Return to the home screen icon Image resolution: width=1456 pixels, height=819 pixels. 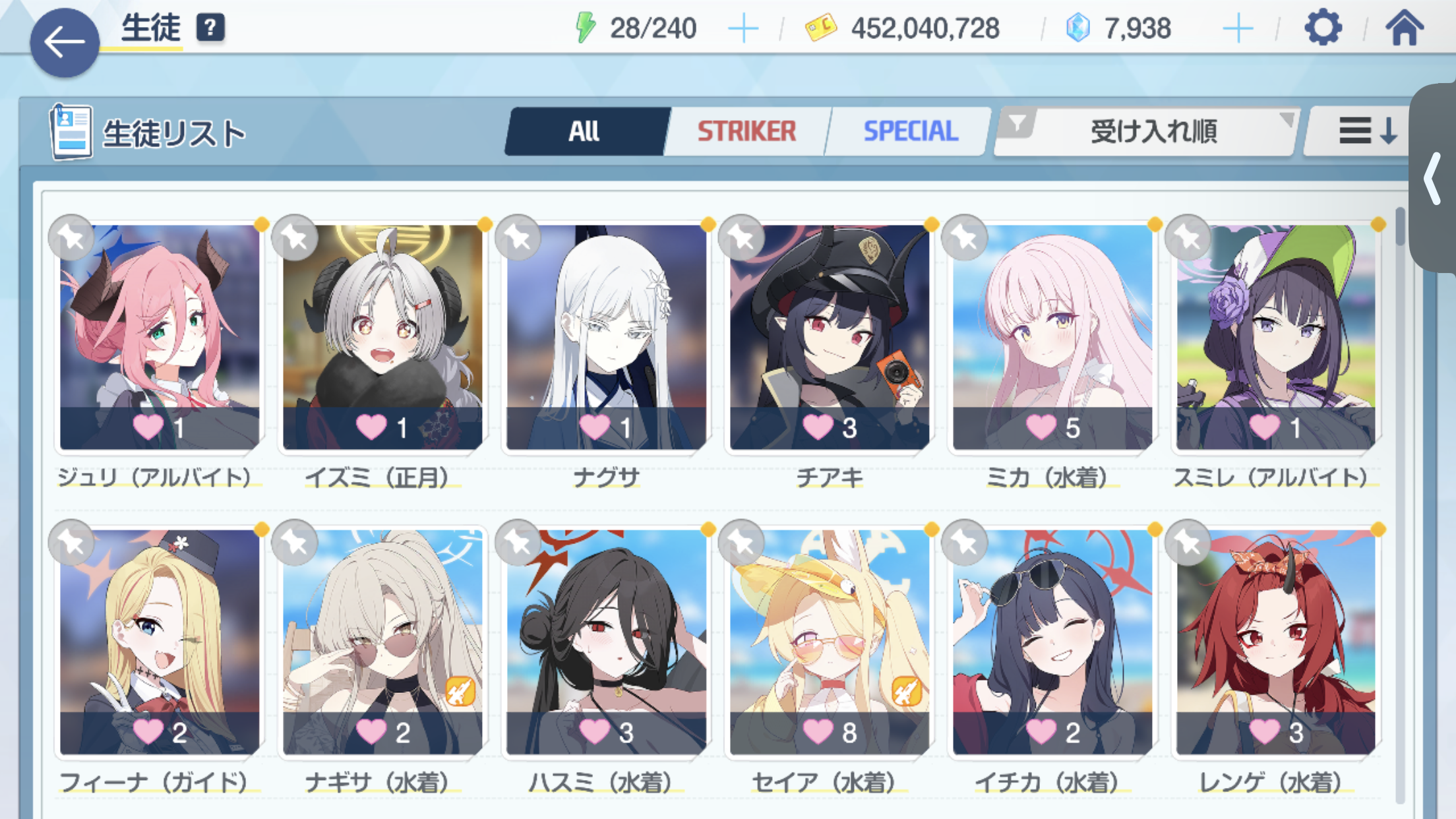click(x=1405, y=28)
